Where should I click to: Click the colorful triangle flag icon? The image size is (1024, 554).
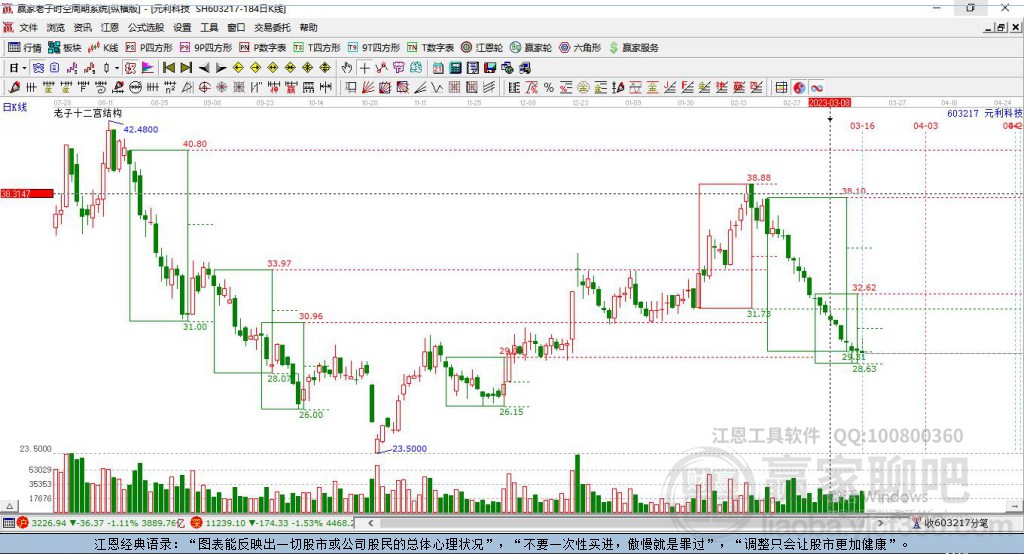click(148, 68)
